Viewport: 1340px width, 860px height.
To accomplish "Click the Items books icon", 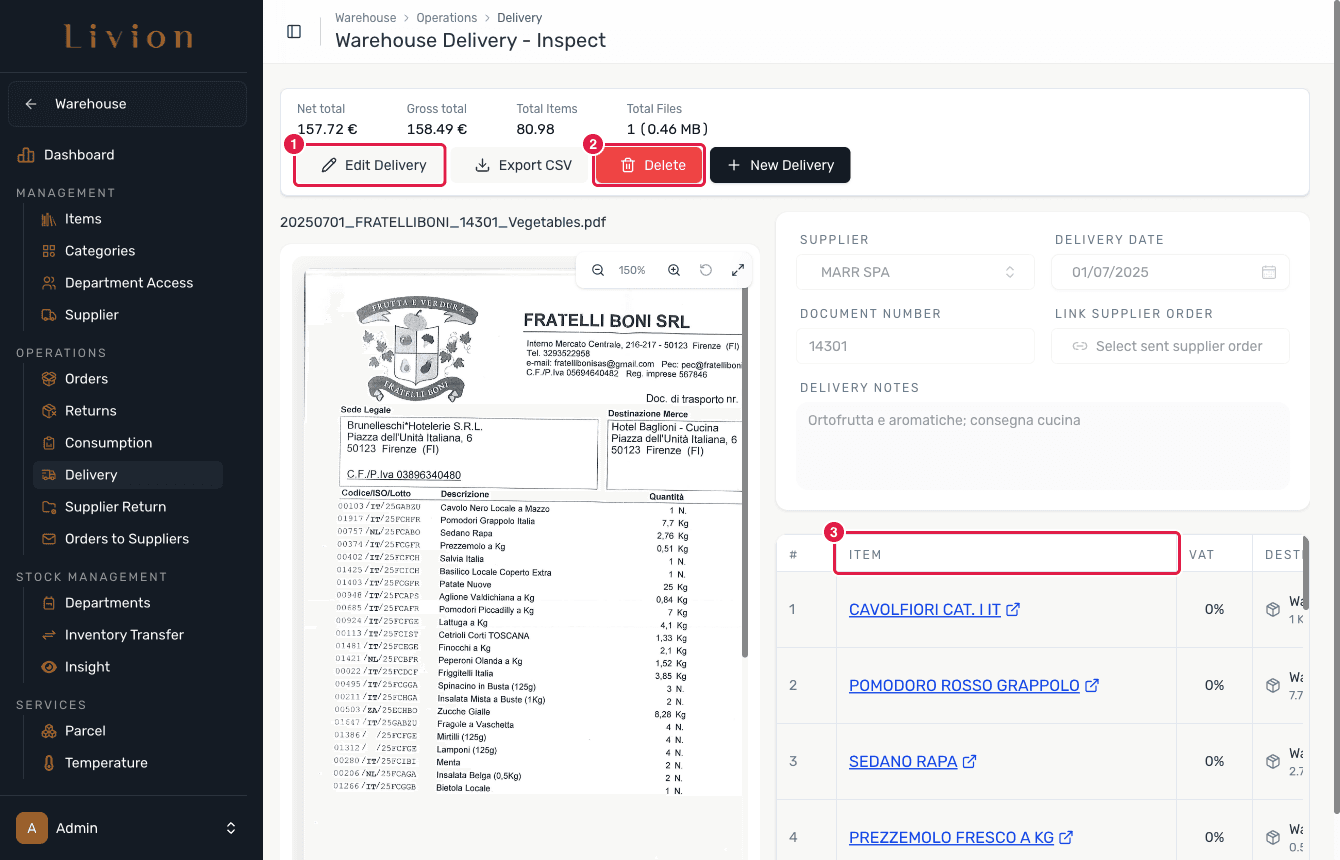I will point(48,219).
